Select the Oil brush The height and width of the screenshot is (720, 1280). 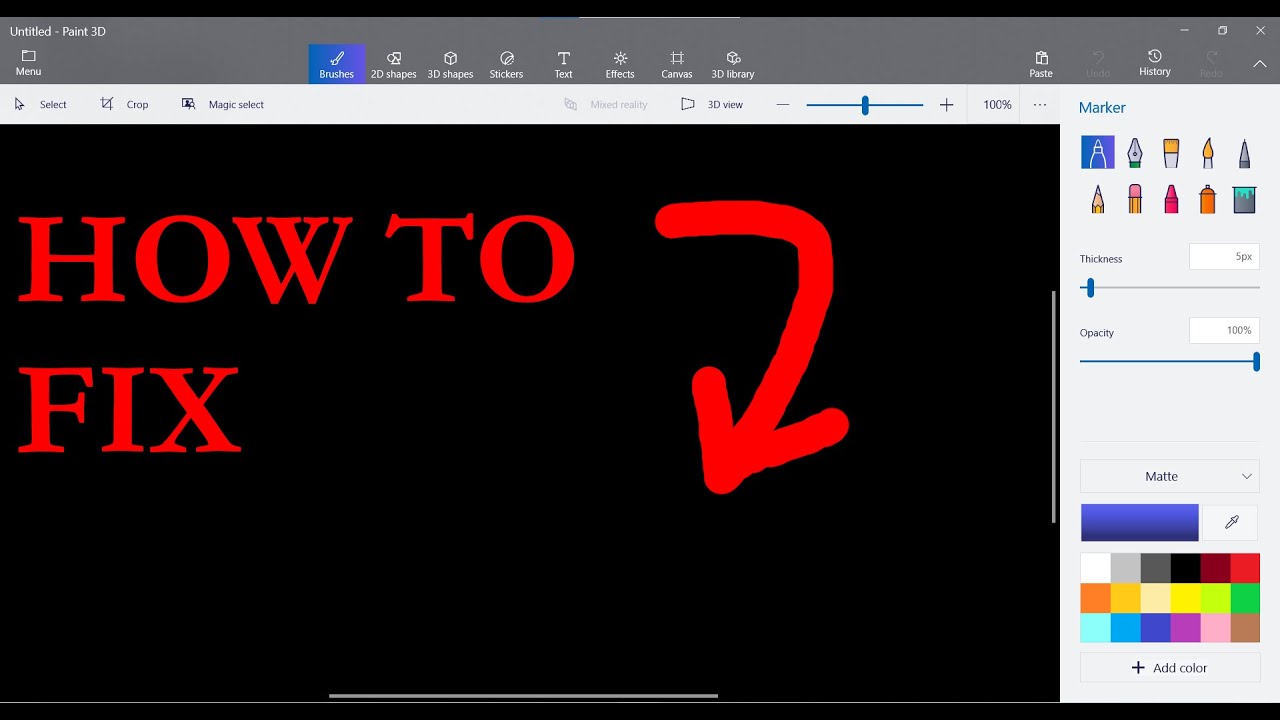1171,152
